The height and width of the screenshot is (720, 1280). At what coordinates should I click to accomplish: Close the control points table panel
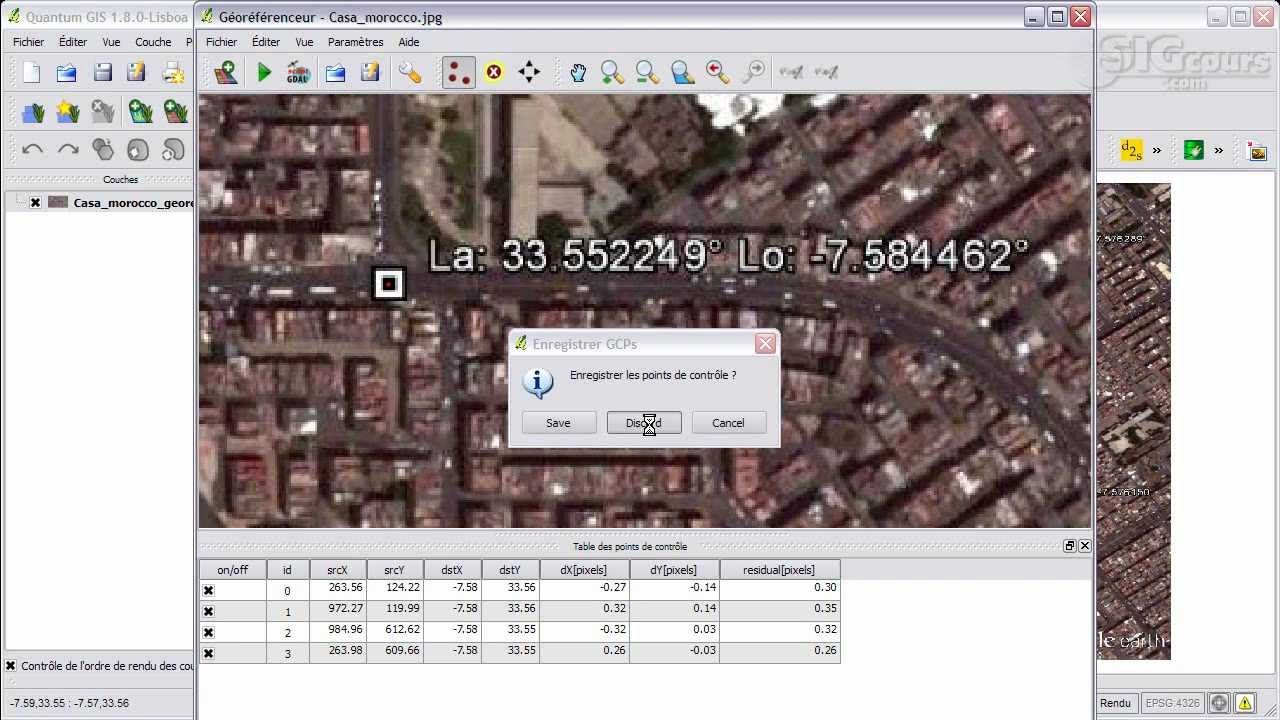click(1084, 546)
